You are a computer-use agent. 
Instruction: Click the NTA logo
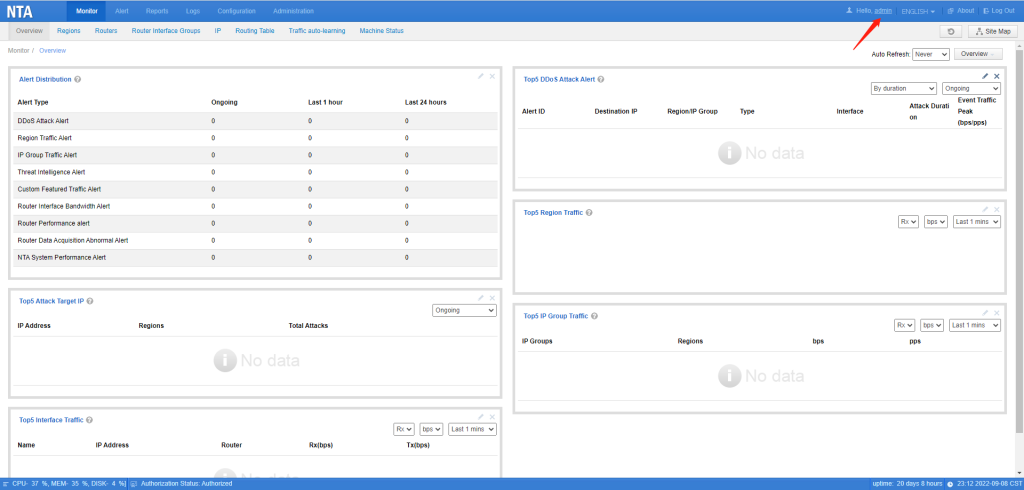pos(20,11)
